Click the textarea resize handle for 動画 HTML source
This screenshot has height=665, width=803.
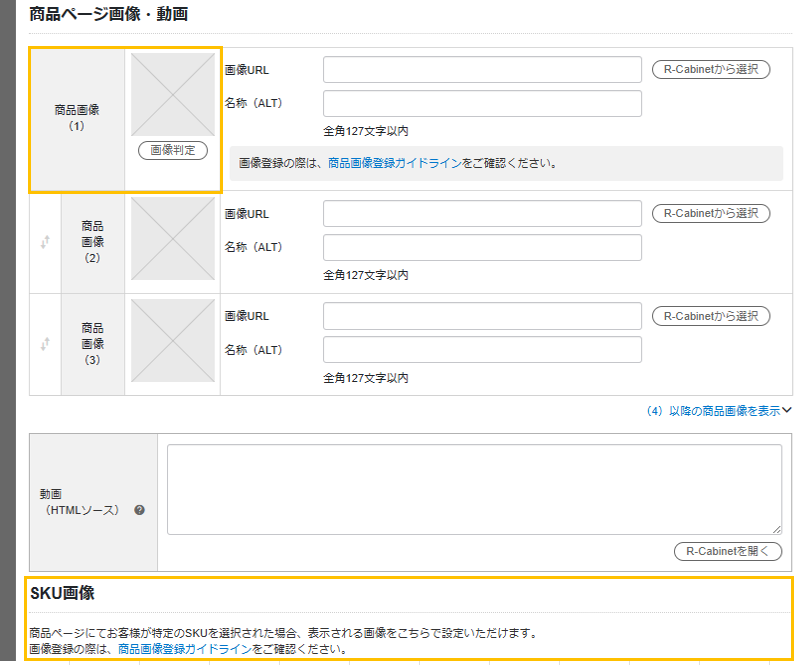778,529
